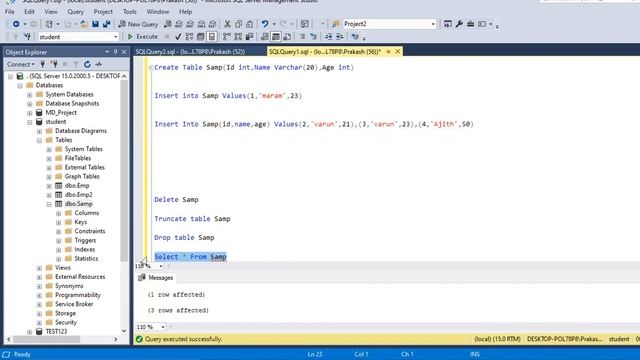
Task: Select the Messages results tab
Action: [156, 278]
